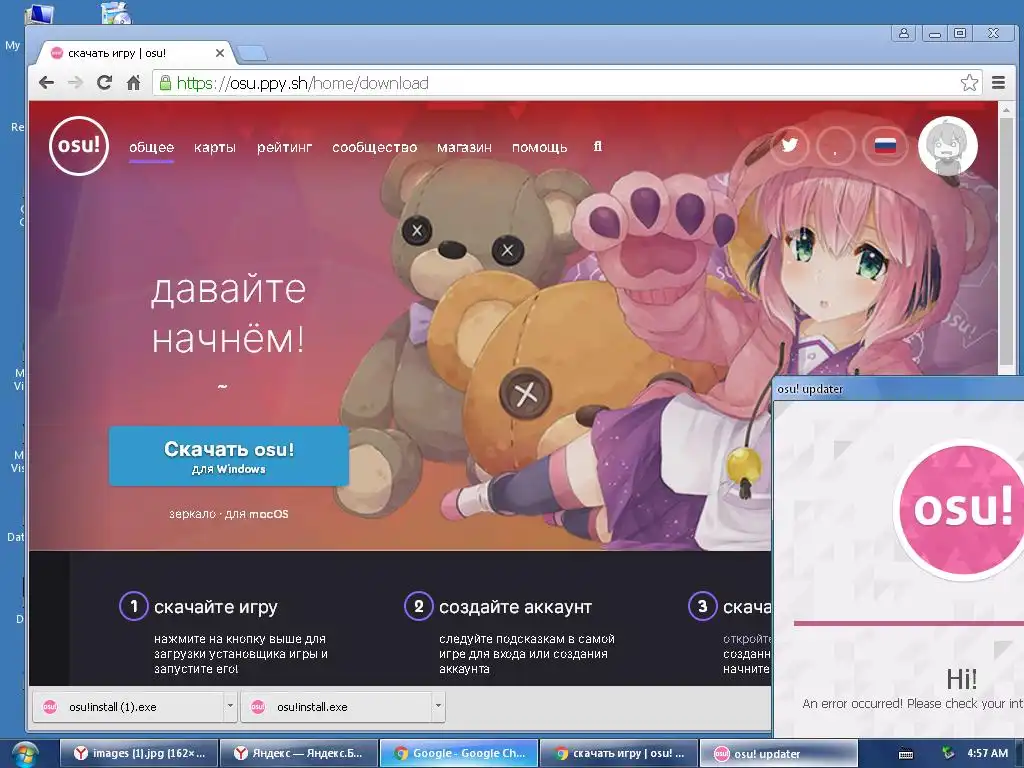
Task: Click the давайте начнём! headline text
Action: point(229,313)
